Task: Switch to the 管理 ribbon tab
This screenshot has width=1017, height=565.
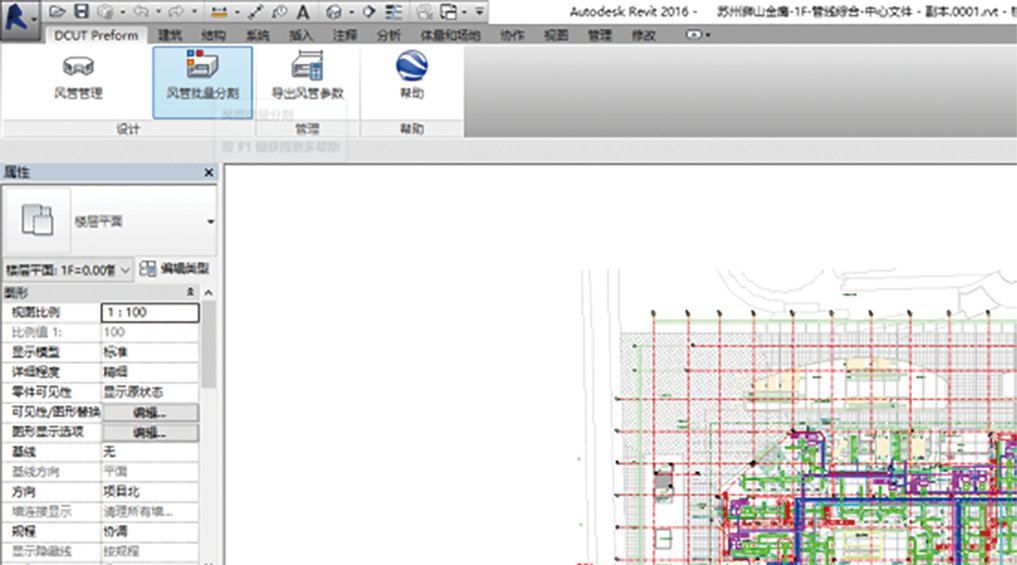Action: tap(599, 35)
